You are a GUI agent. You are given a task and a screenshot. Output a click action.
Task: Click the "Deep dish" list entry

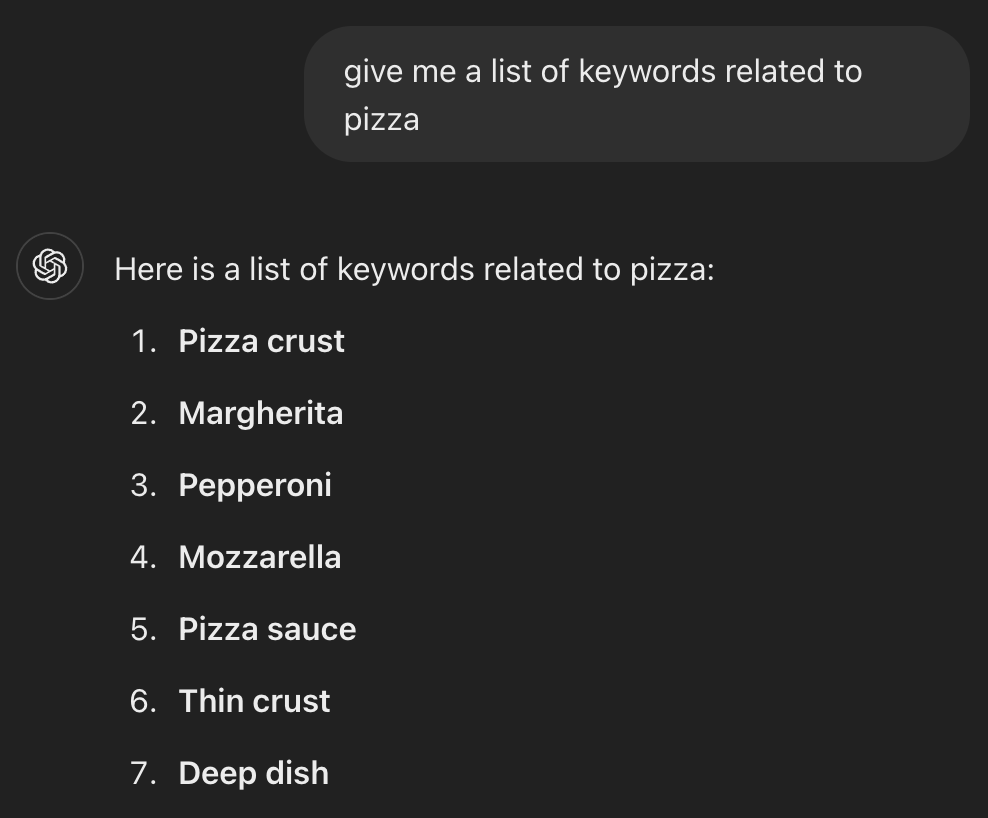point(253,773)
